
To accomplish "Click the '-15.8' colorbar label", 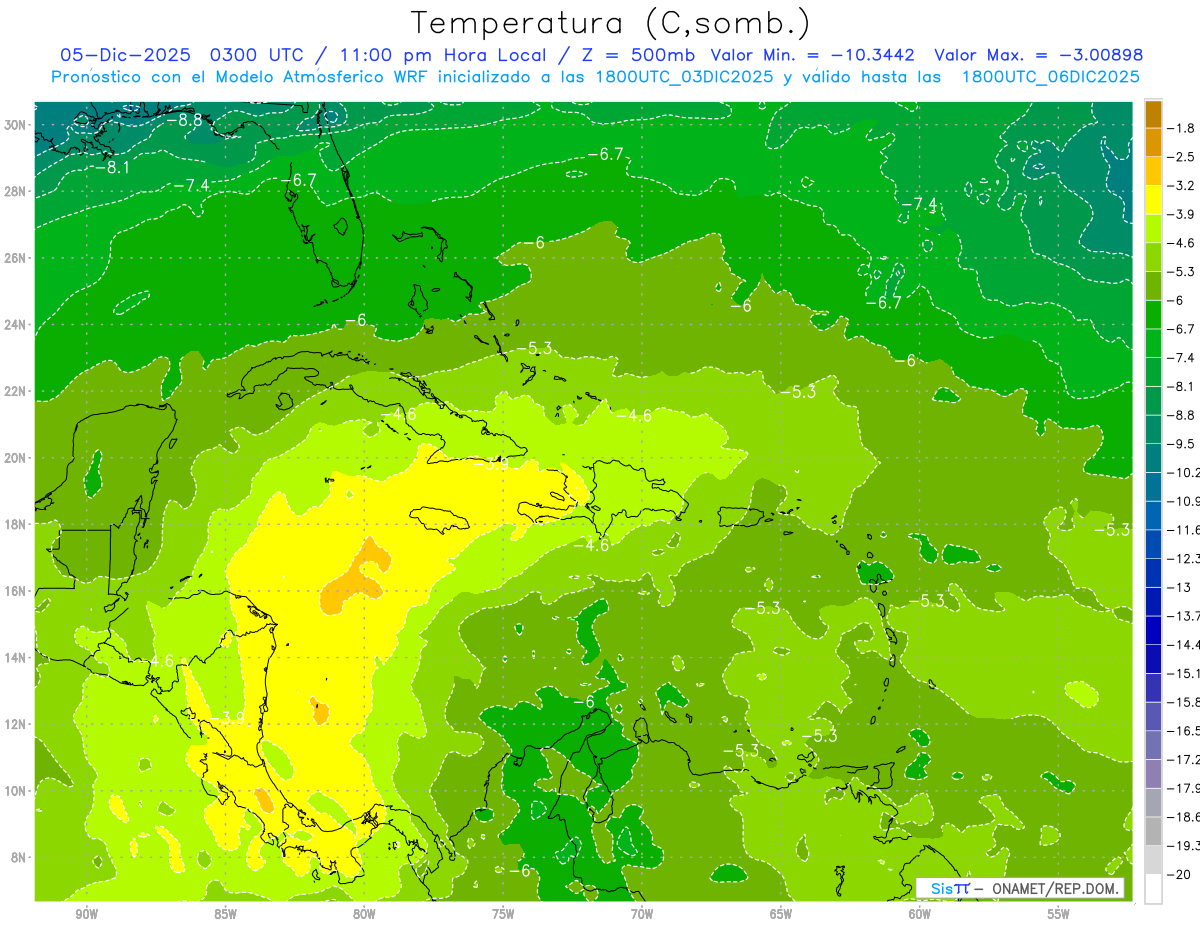I will [x=1184, y=702].
